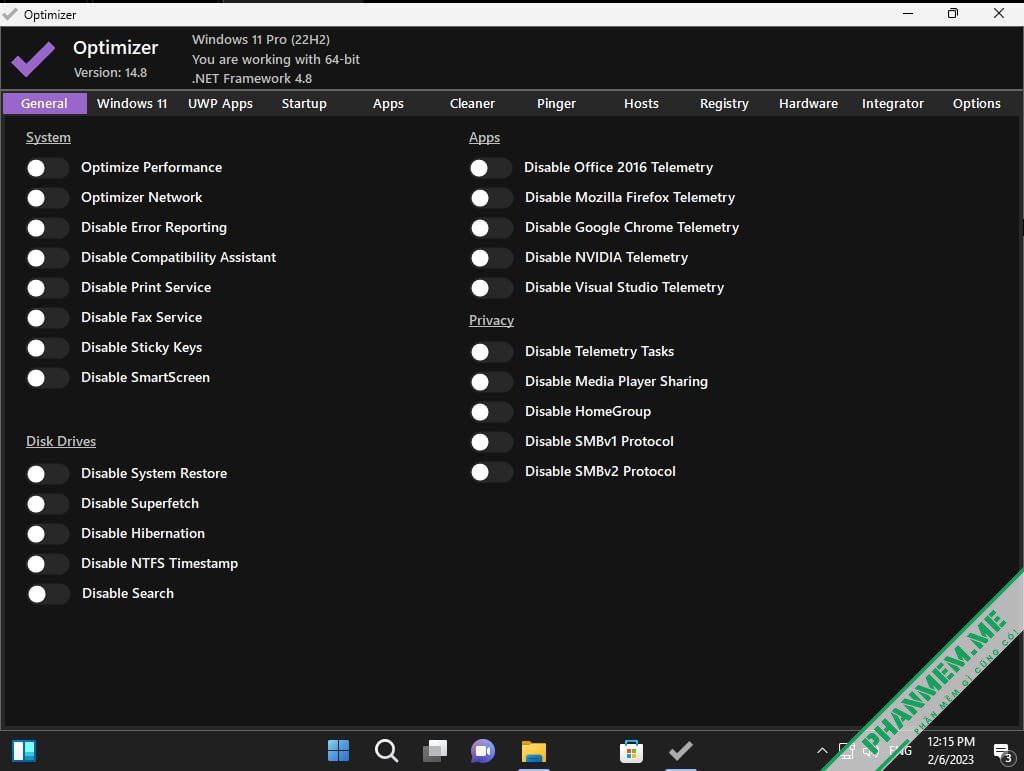Open Task View on taskbar
The image size is (1024, 771).
(x=435, y=751)
